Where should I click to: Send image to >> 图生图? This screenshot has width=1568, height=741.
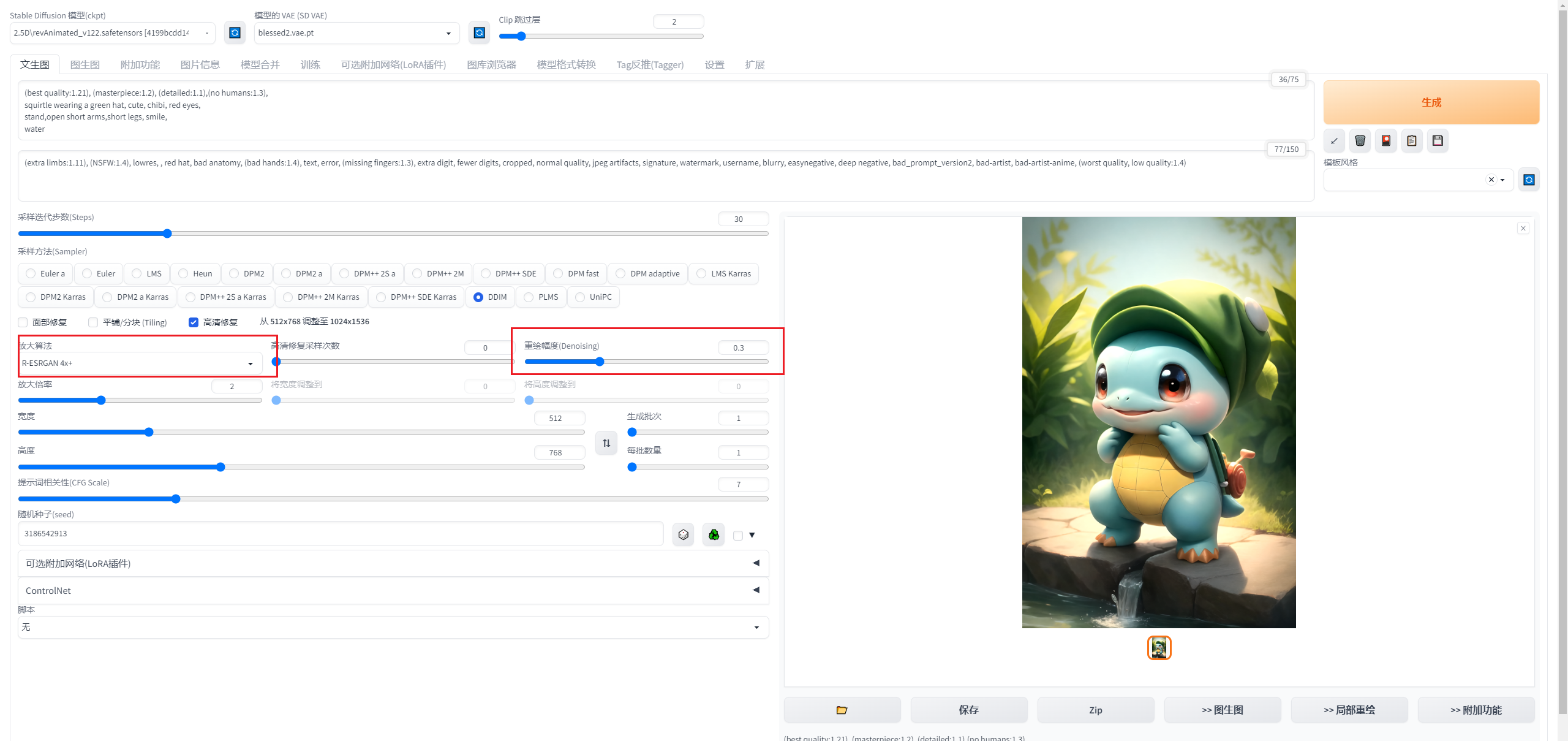(1223, 710)
